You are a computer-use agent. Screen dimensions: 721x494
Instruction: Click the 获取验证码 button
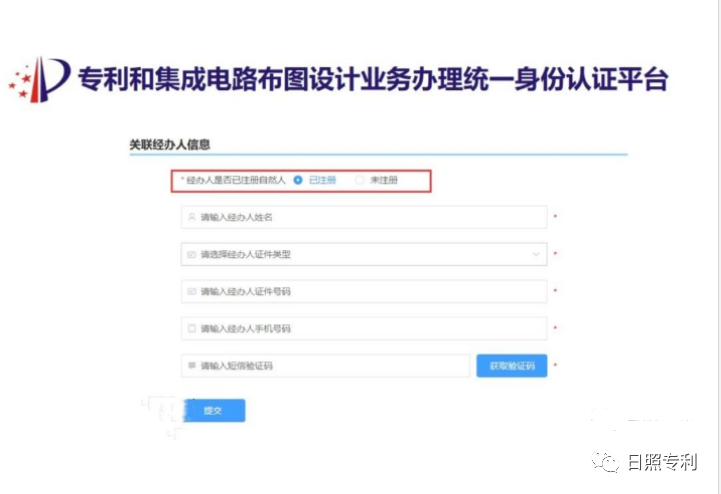pos(512,366)
